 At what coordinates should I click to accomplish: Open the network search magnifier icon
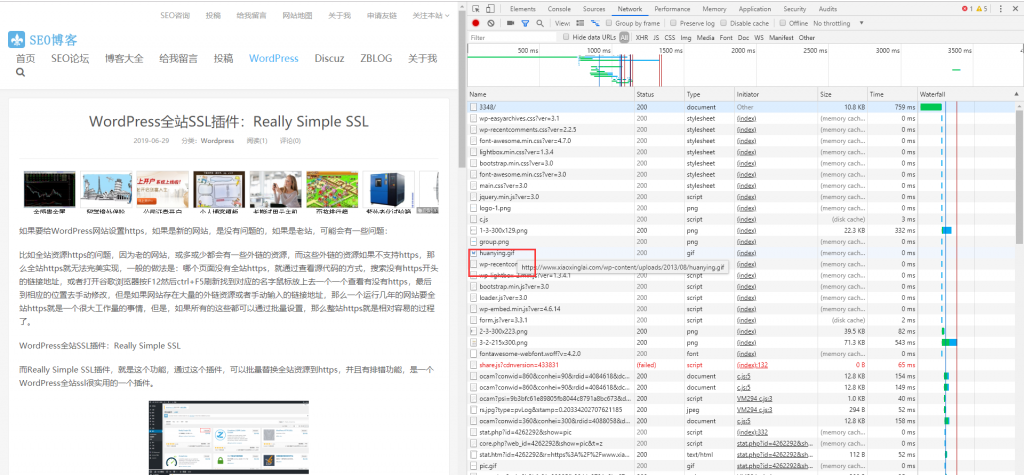539,23
